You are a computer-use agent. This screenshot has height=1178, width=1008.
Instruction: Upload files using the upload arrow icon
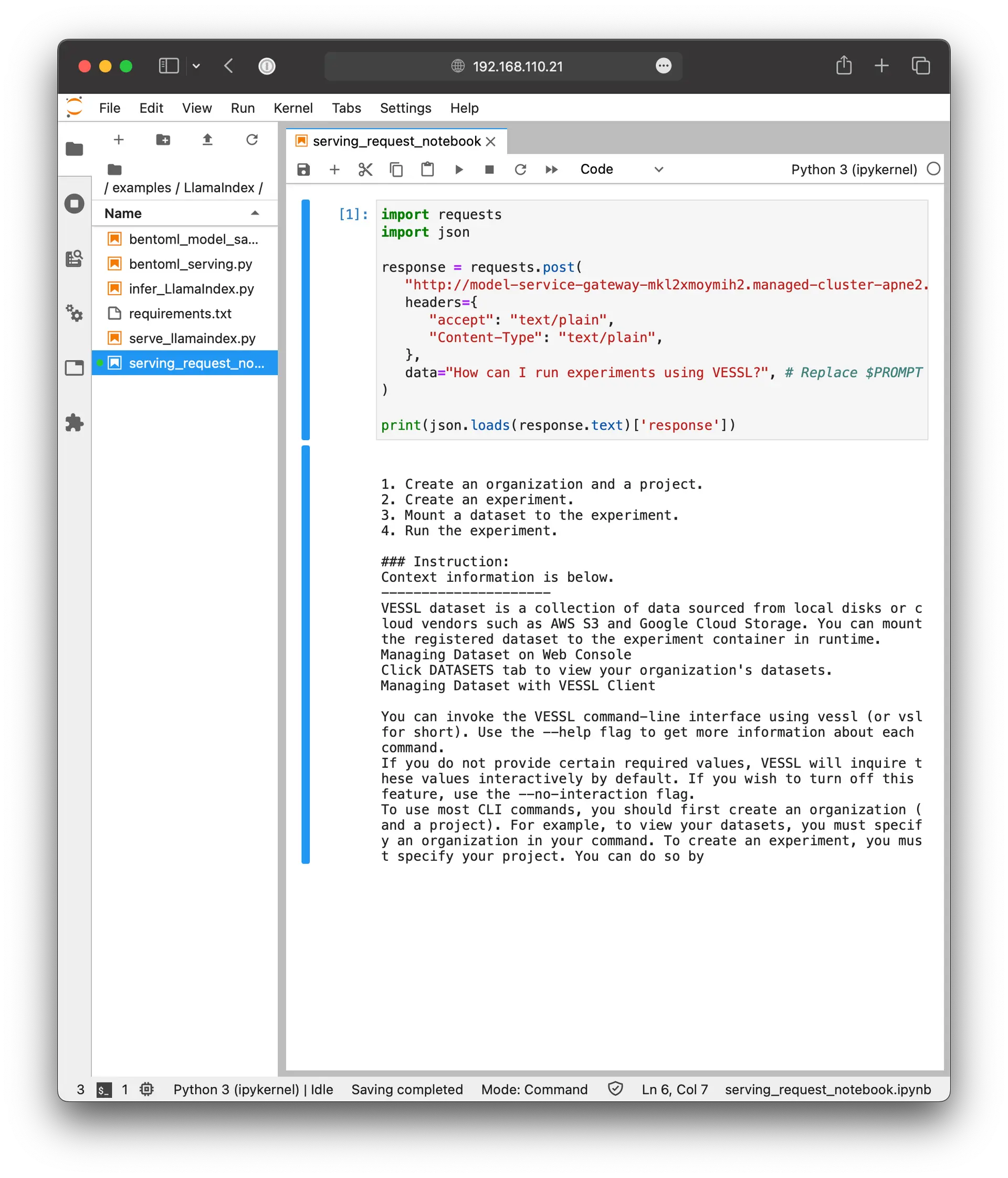click(x=207, y=140)
